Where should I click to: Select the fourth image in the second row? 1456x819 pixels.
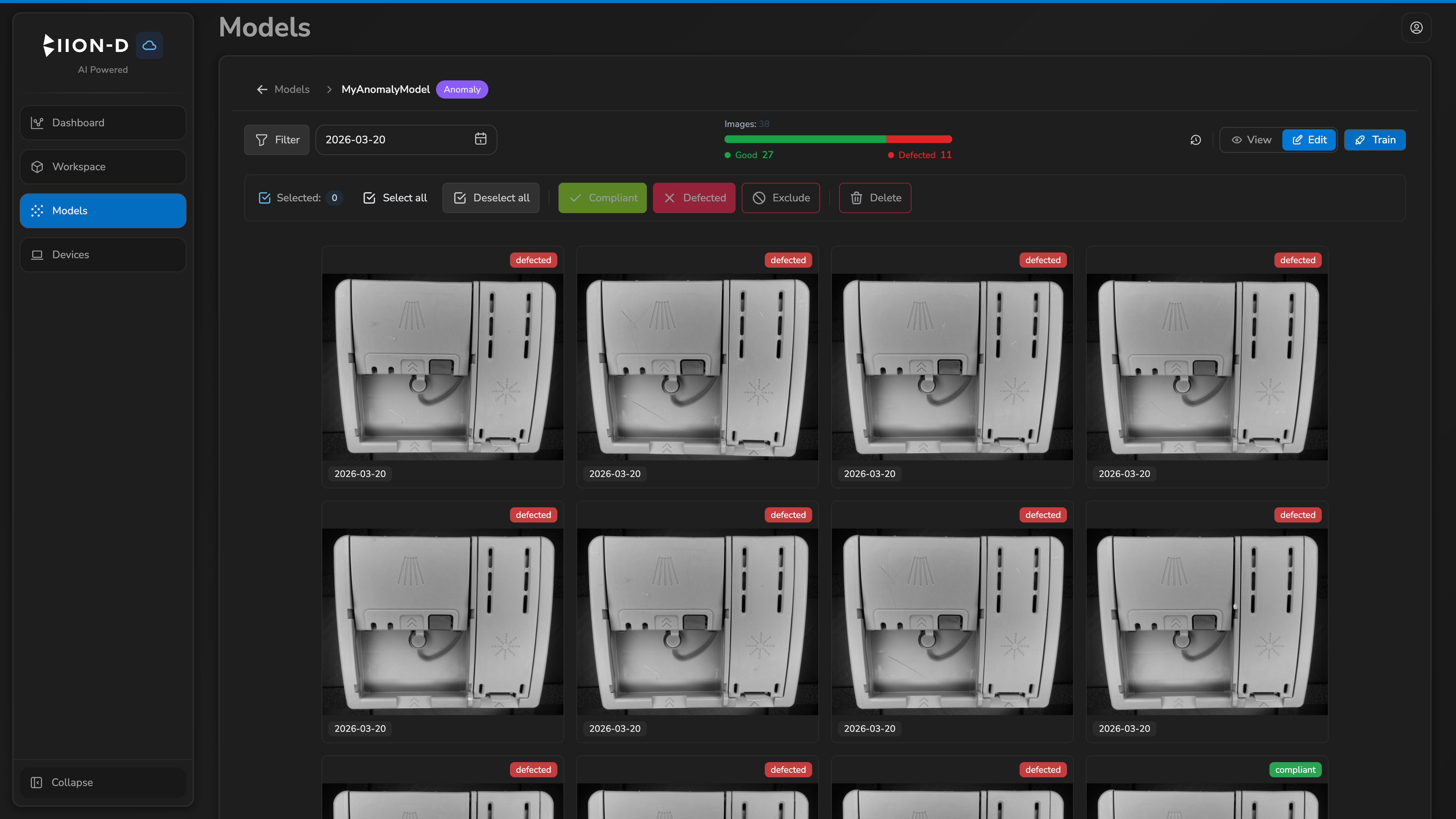1207,622
